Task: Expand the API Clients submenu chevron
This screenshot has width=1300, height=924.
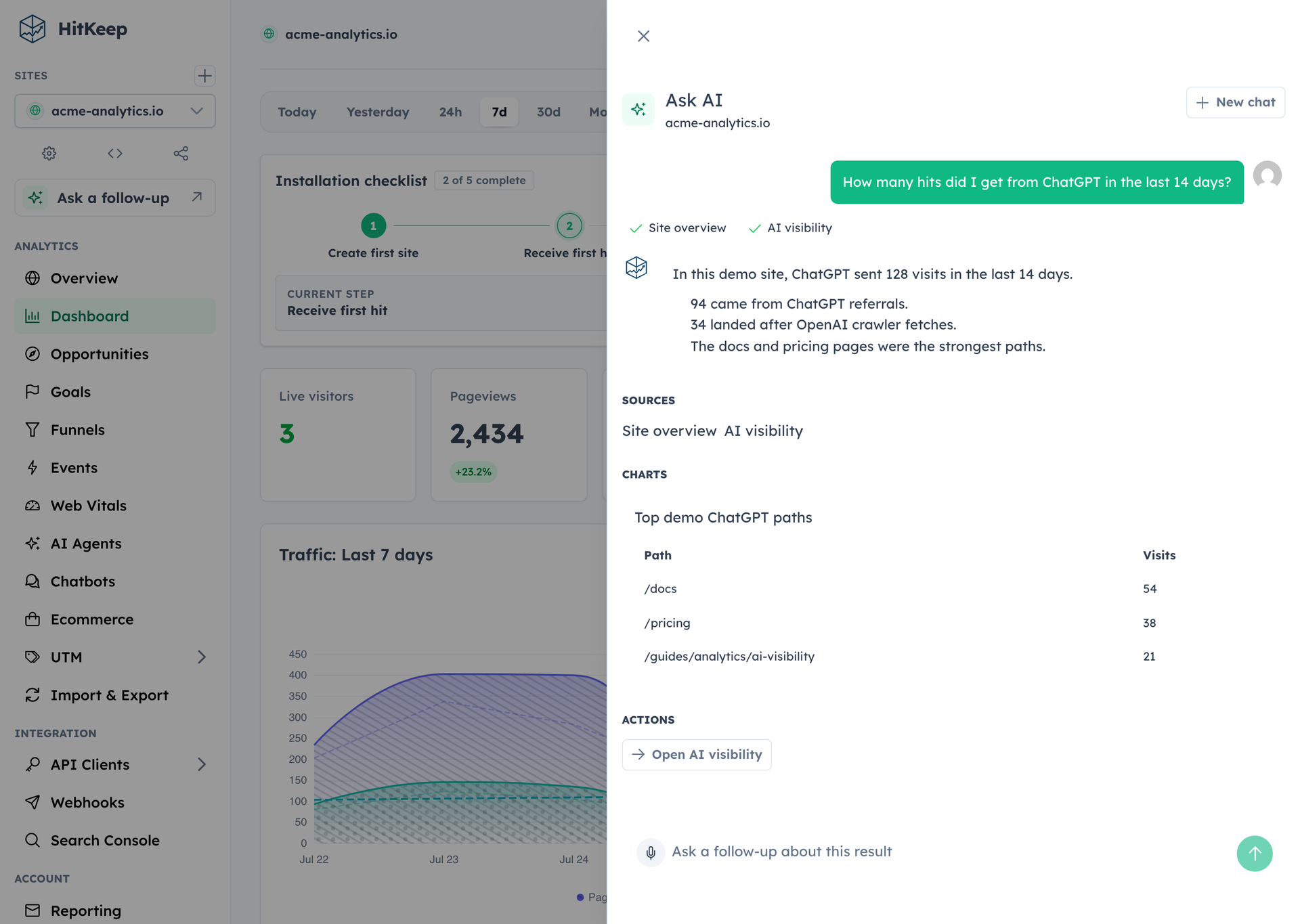Action: tap(202, 765)
